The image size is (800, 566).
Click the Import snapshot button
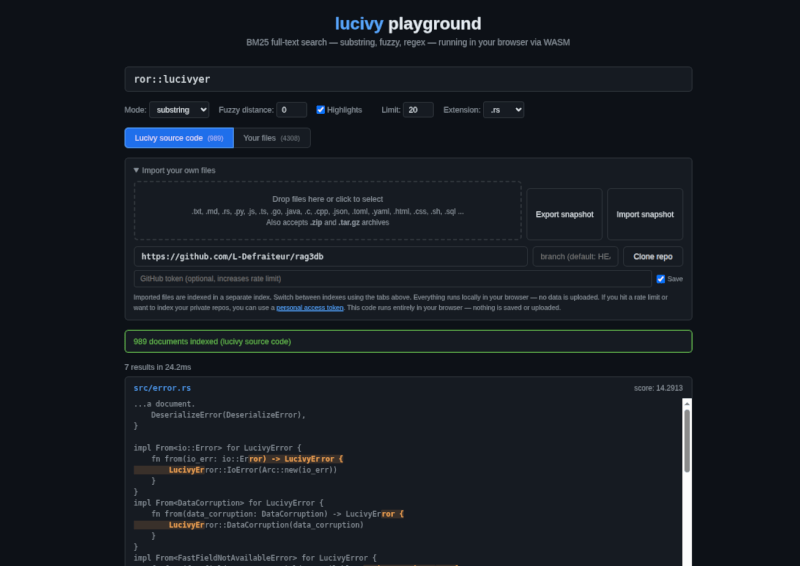point(645,214)
